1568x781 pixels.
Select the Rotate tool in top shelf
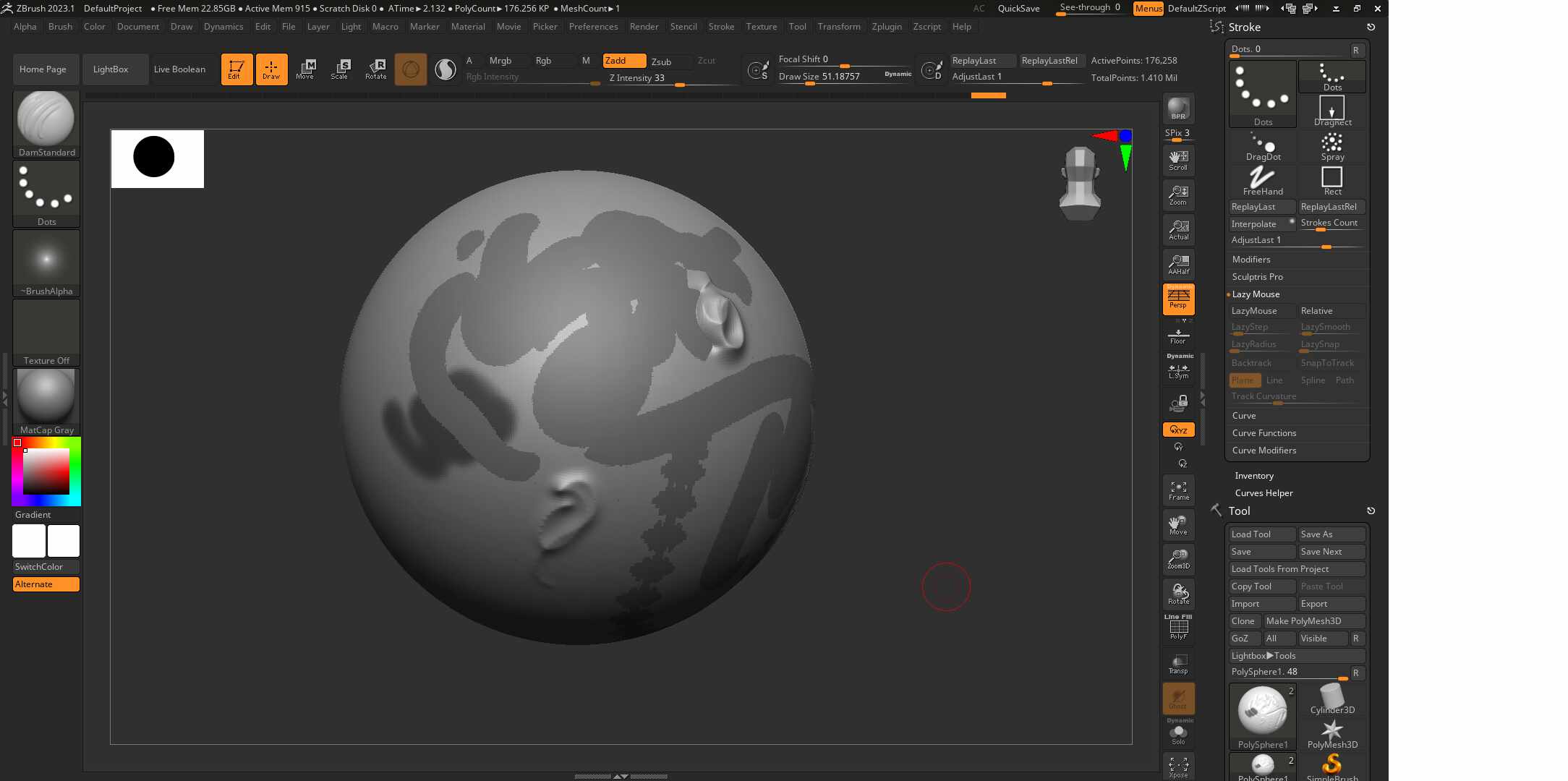(376, 69)
